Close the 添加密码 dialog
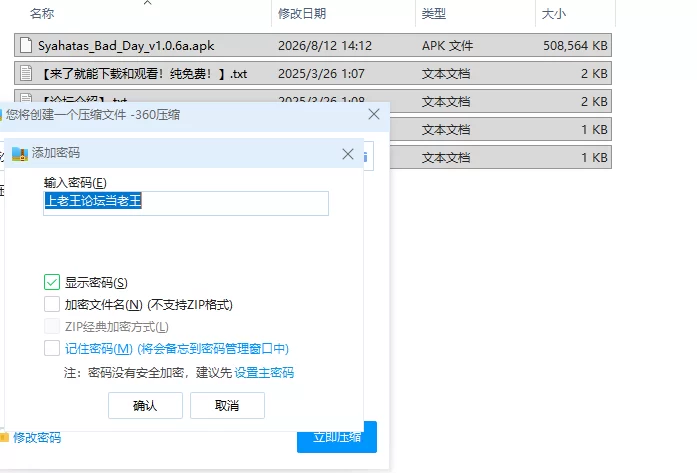Screen dimensions: 697x473 click(x=348, y=154)
